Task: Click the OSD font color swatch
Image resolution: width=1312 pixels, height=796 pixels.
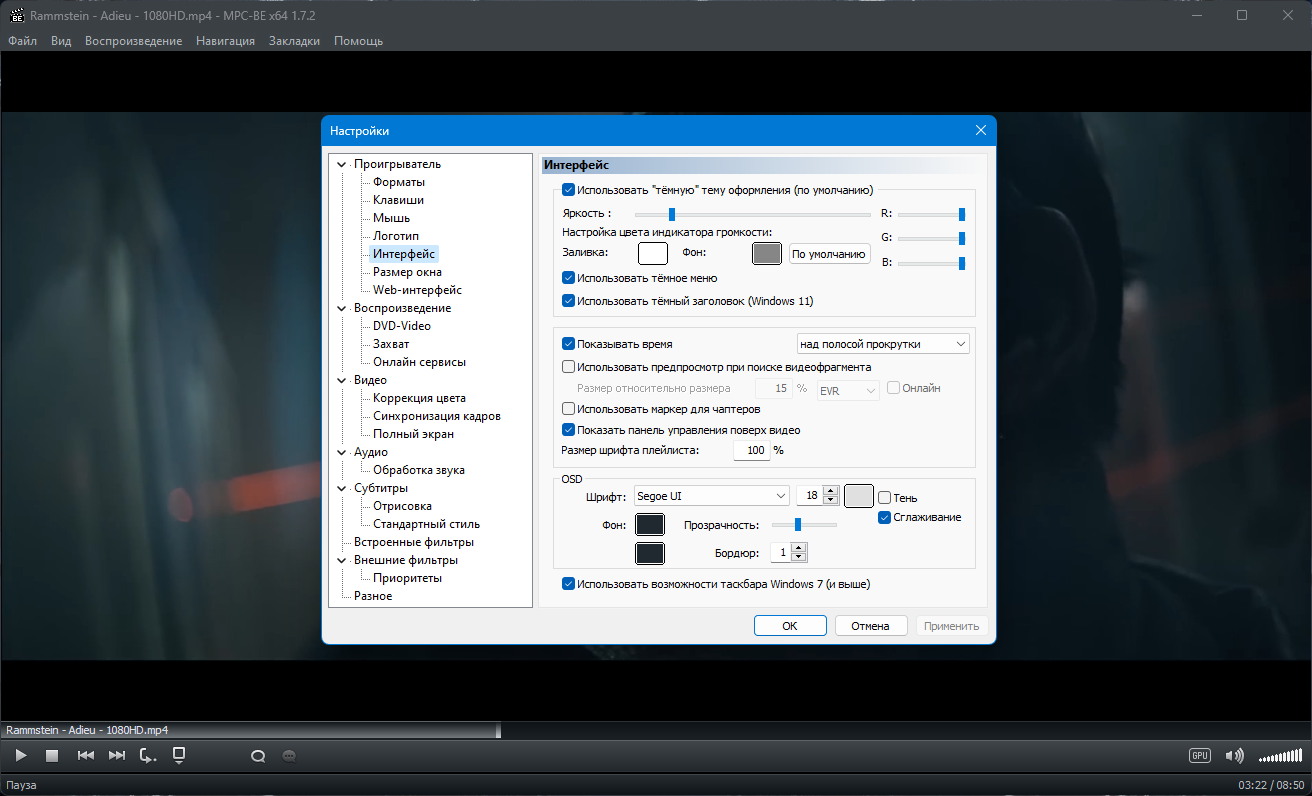Action: point(859,496)
